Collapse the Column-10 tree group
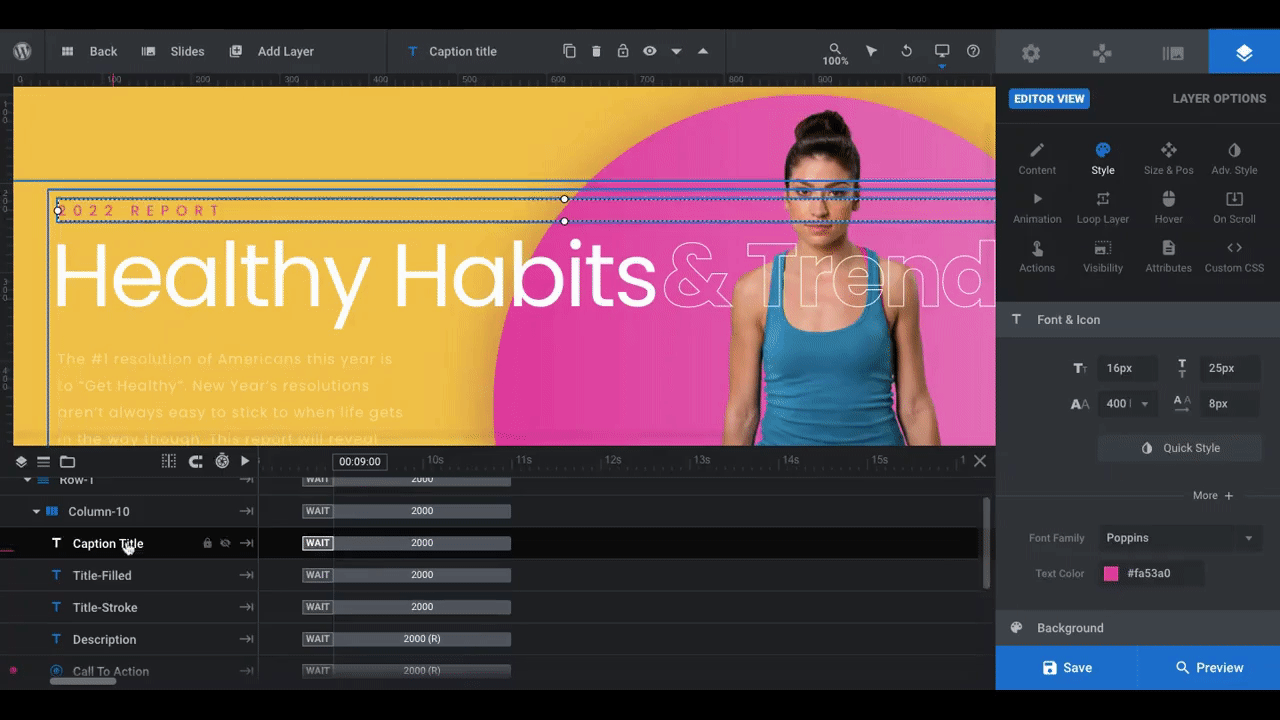Viewport: 1280px width, 720px height. [37, 512]
